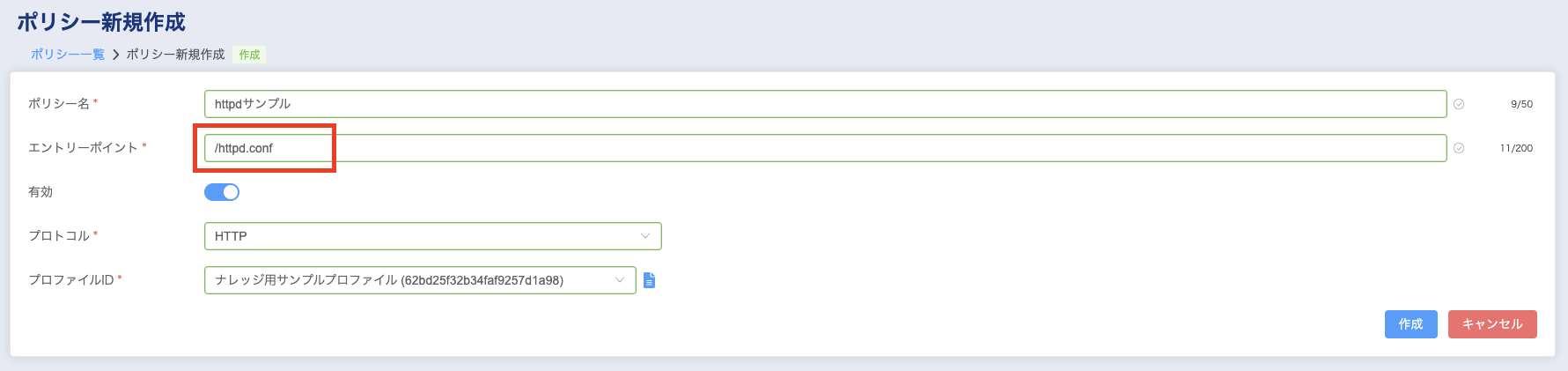Image resolution: width=1568 pixels, height=371 pixels.
Task: View profile details via blue document icon
Action: click(650, 280)
